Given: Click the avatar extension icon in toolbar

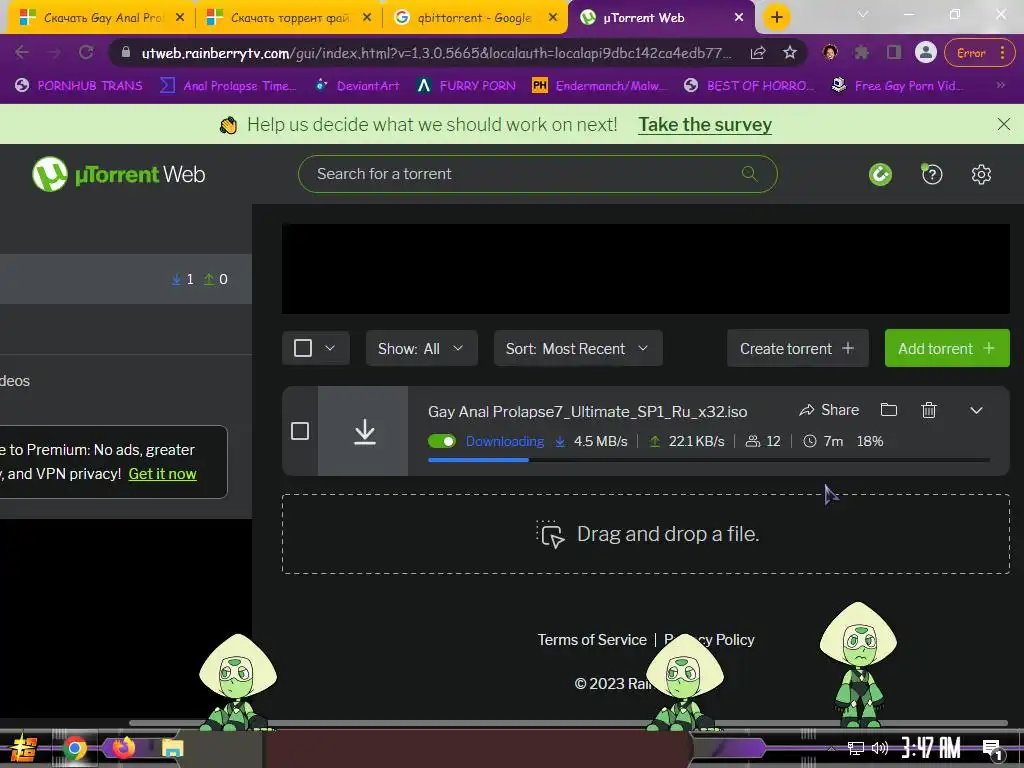Looking at the screenshot, I should click(830, 53).
